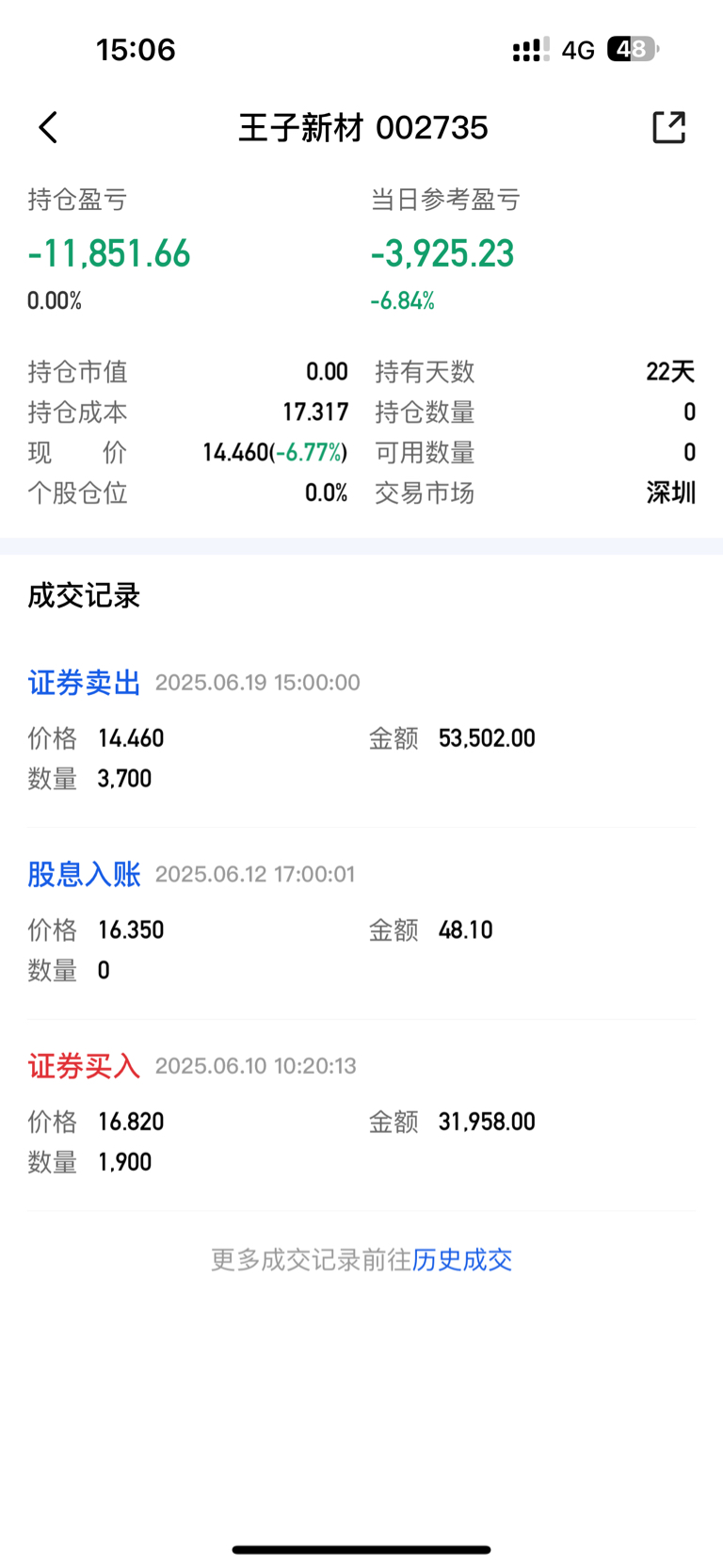This screenshot has width=723, height=1568.
Task: Tap the 持仓成本 value 17.317
Action: [x=315, y=412]
